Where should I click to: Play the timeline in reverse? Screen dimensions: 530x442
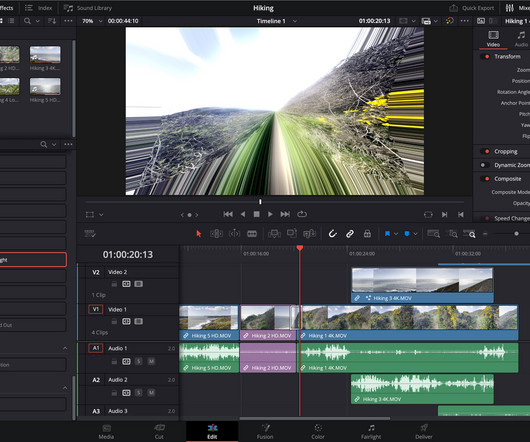tap(243, 214)
